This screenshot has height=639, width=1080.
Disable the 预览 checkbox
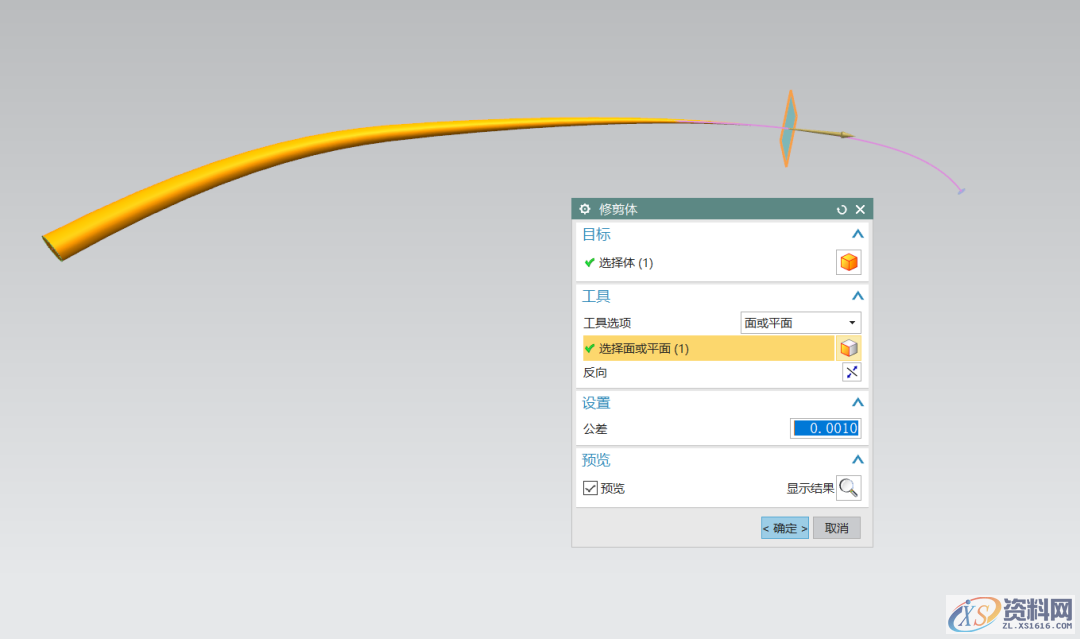point(589,488)
